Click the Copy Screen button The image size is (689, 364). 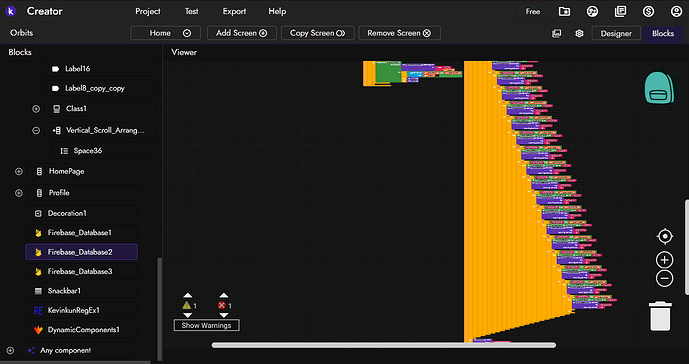[318, 33]
